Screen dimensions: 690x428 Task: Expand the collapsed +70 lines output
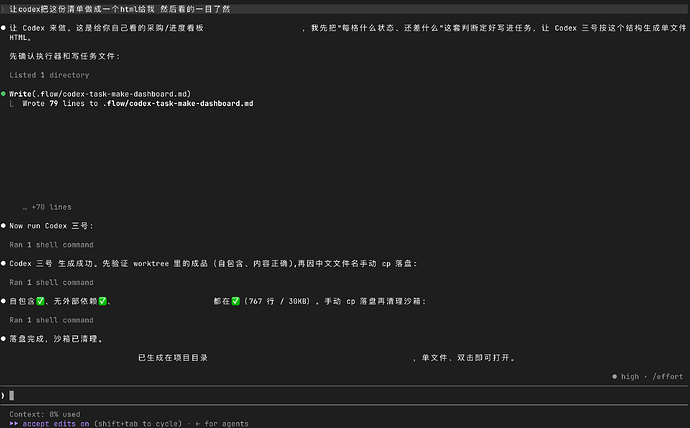pyautogui.click(x=47, y=207)
